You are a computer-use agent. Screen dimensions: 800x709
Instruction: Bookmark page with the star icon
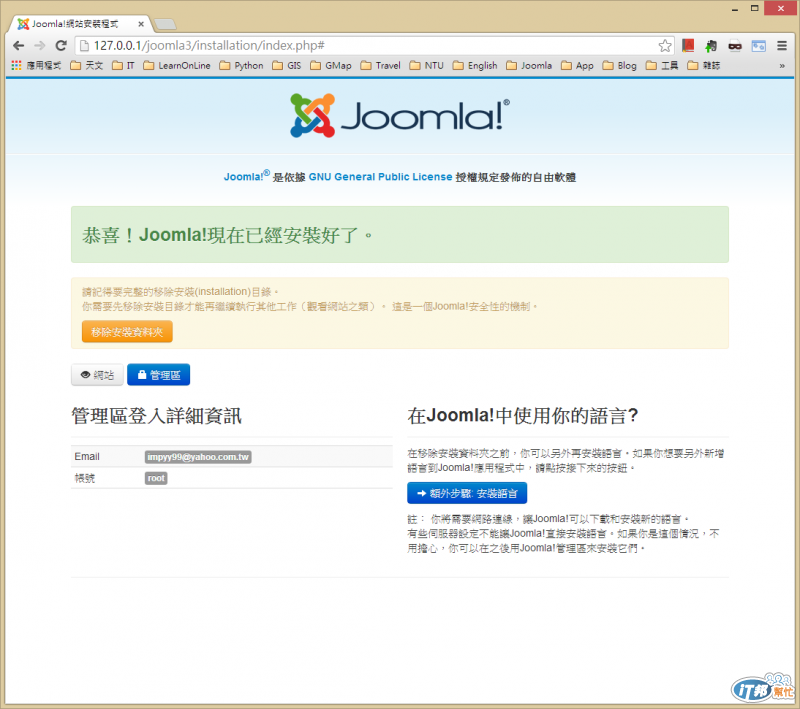pyautogui.click(x=665, y=46)
